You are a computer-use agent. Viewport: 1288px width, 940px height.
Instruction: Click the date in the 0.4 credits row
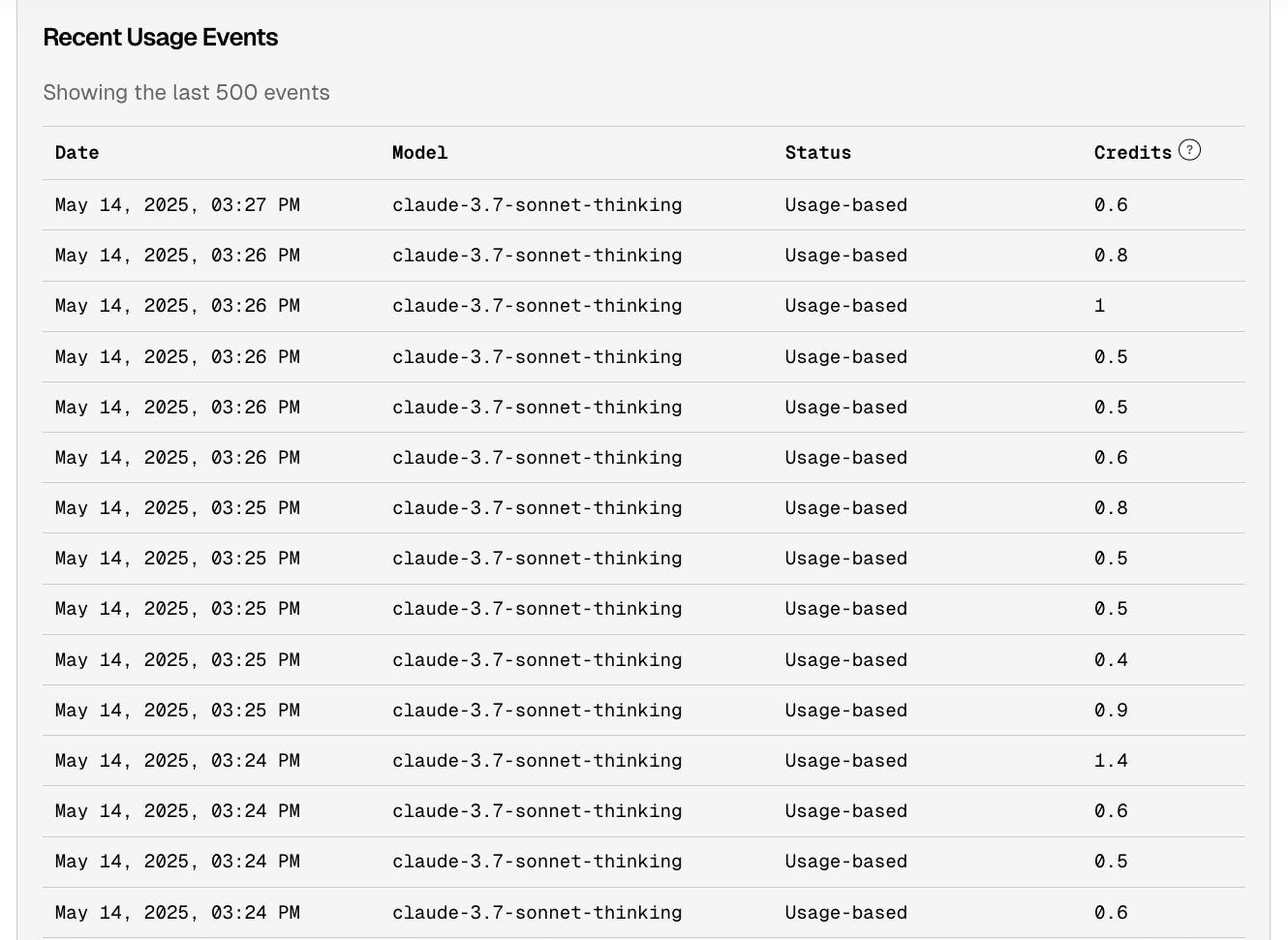[x=177, y=660]
